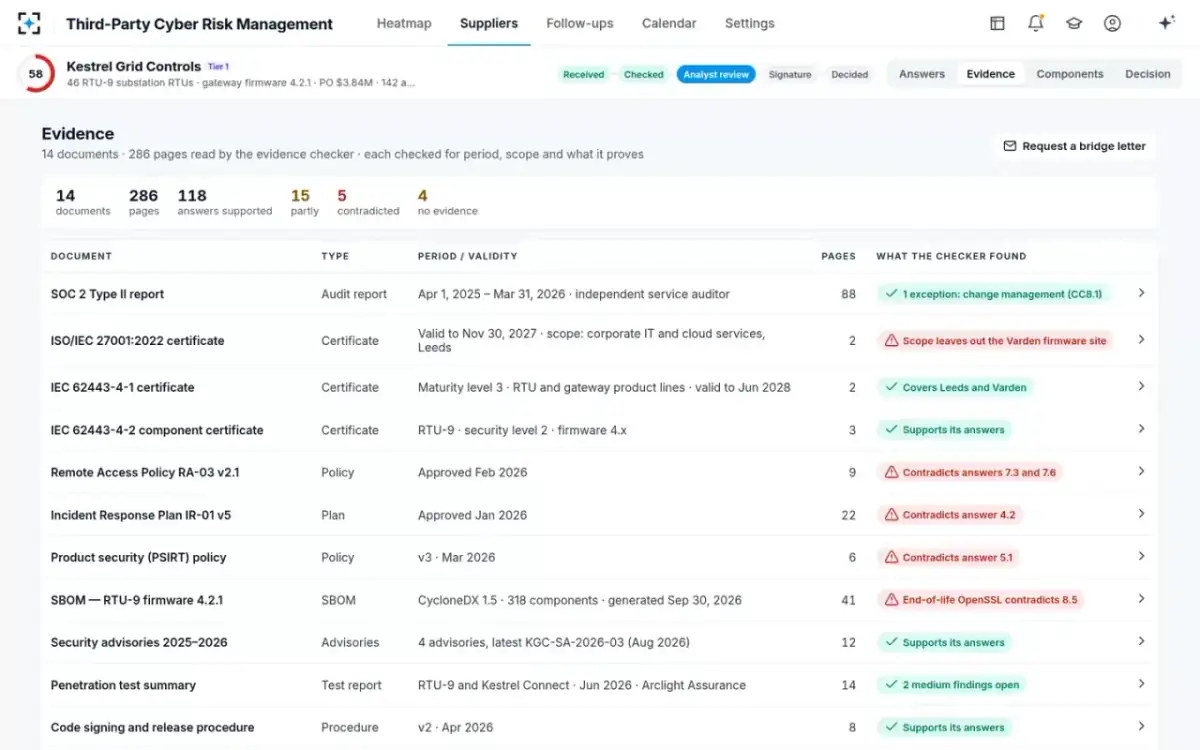This screenshot has width=1200, height=750.
Task: Open the Decision view
Action: [x=1148, y=74]
